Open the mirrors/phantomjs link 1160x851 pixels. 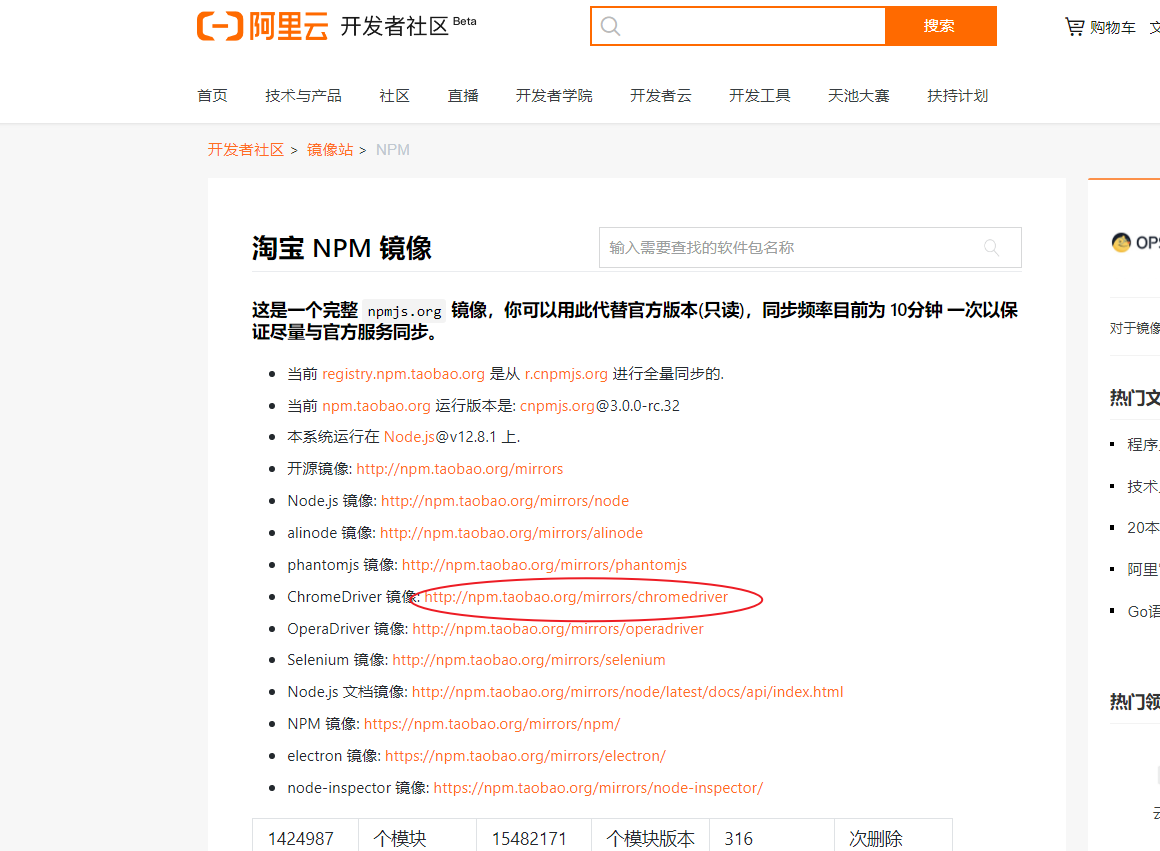click(x=544, y=565)
